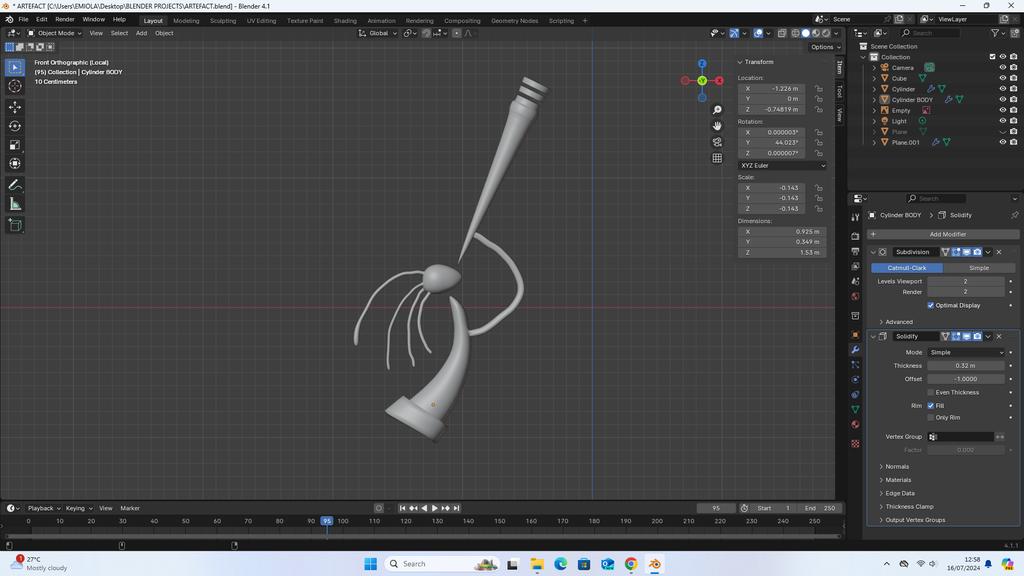The image size is (1024, 576).
Task: Expand the Cylinder BODY tree item
Action: (874, 100)
